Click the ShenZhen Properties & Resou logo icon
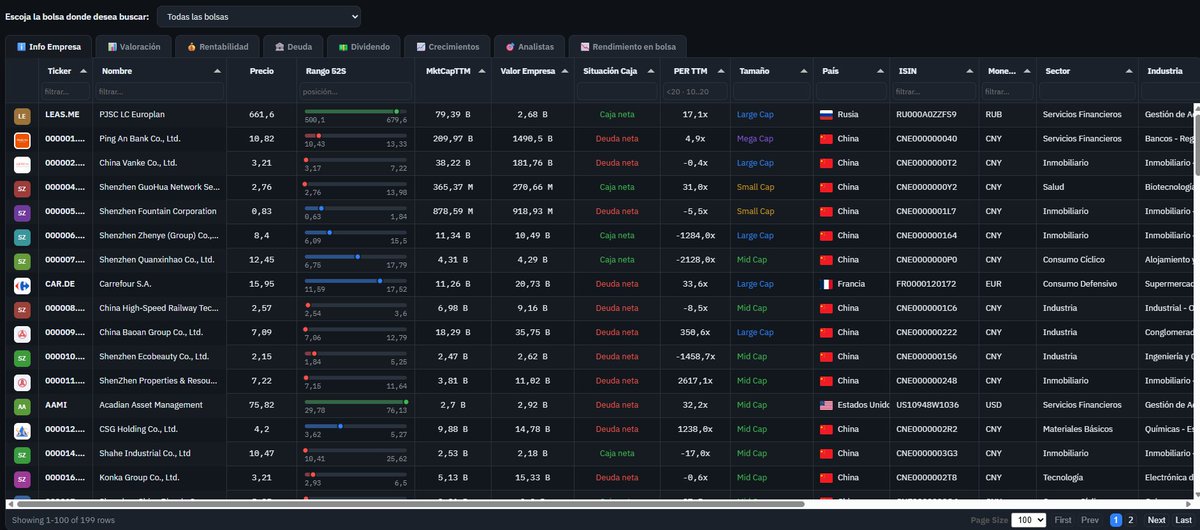The height and width of the screenshot is (530, 1200). point(22,381)
